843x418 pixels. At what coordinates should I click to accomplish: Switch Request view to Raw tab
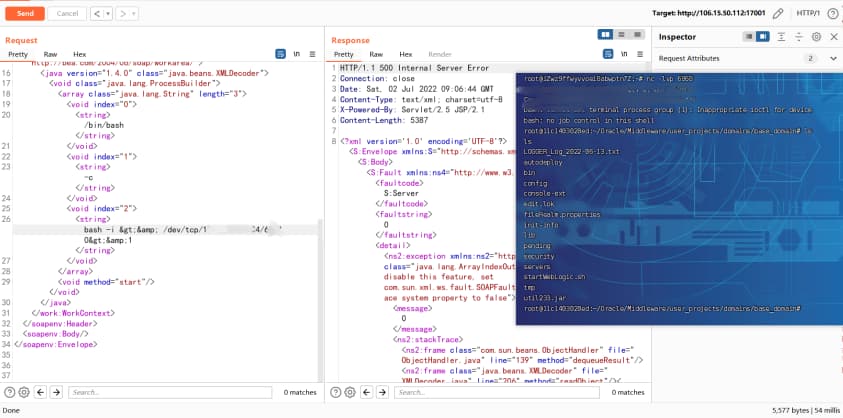[50, 54]
